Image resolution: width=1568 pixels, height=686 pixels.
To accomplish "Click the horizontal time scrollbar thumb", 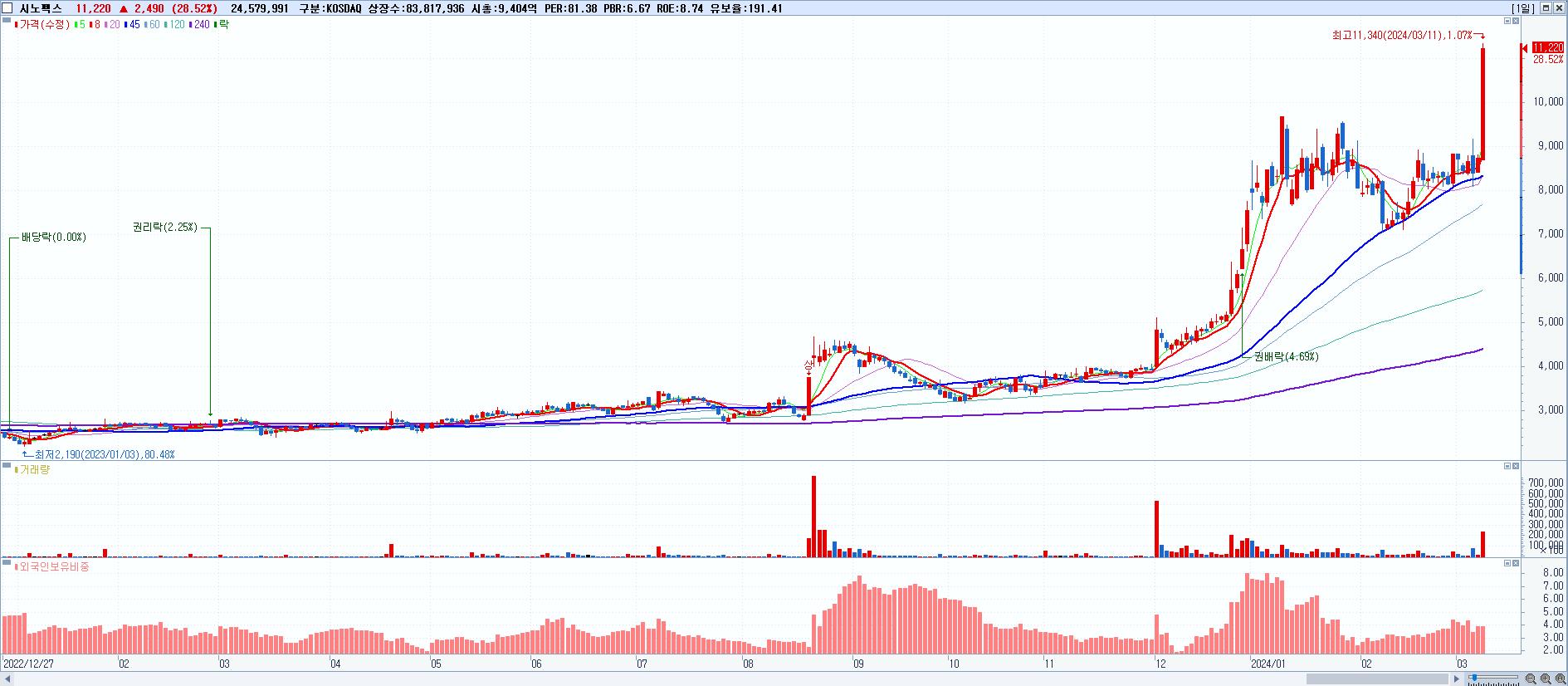I will (x=1377, y=679).
